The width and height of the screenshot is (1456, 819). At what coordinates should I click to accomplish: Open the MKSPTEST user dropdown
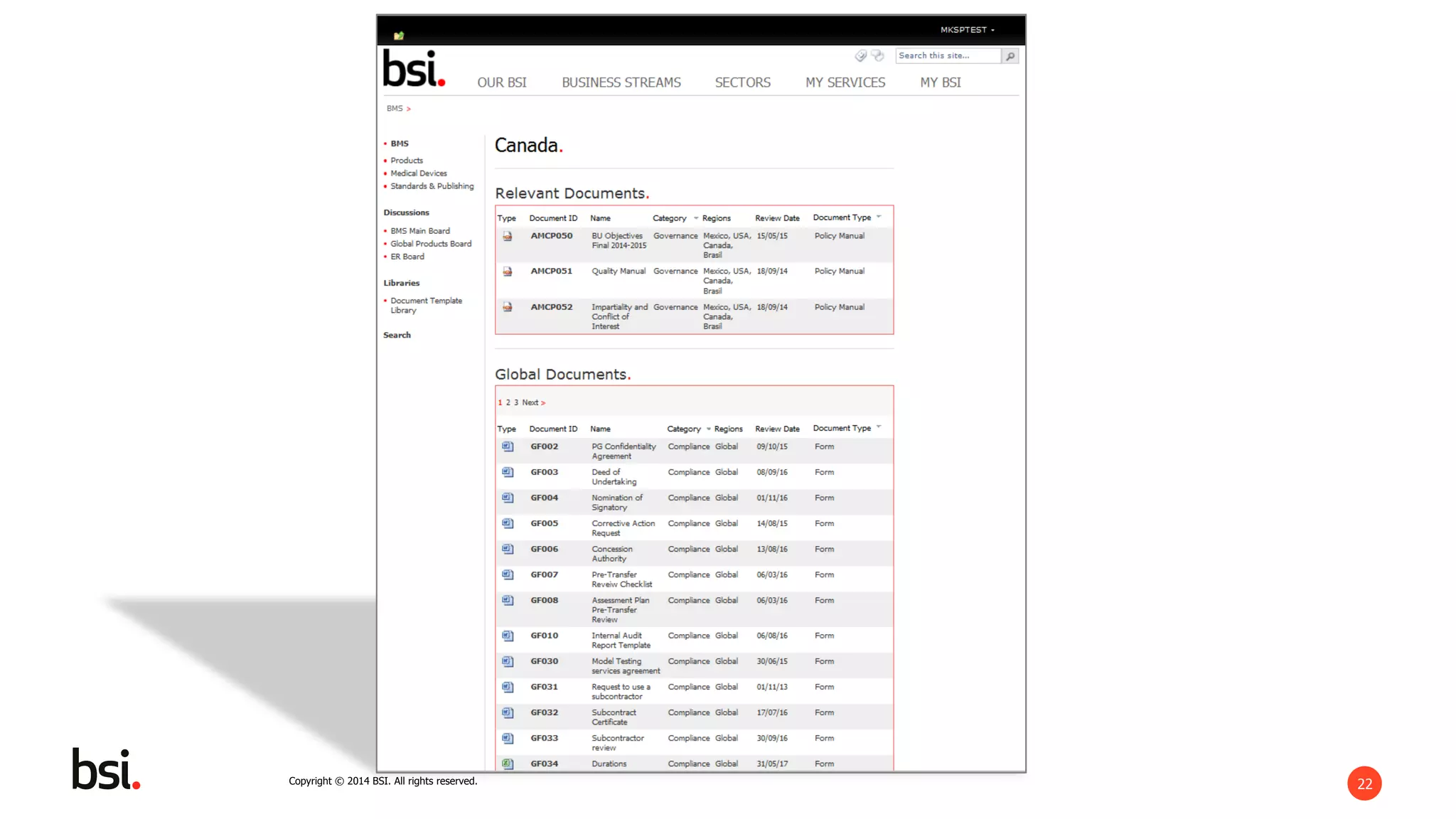pyautogui.click(x=968, y=30)
